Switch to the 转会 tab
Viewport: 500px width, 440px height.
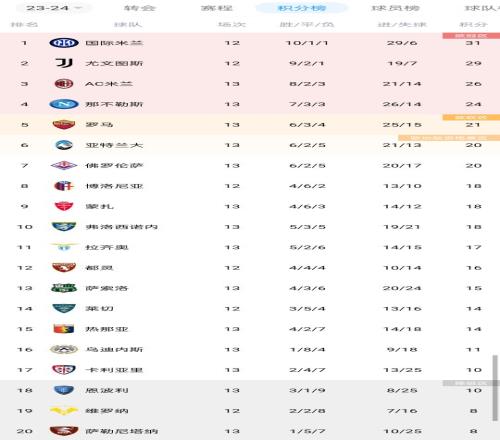[140, 8]
